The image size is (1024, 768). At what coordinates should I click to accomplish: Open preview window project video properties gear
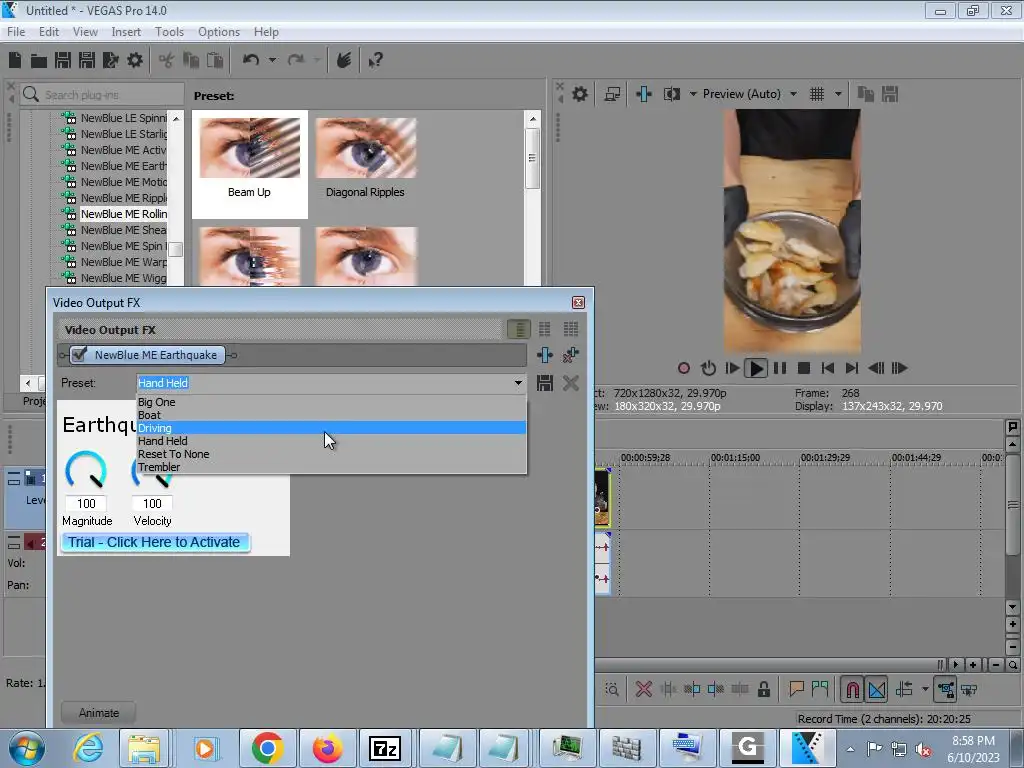[x=580, y=94]
